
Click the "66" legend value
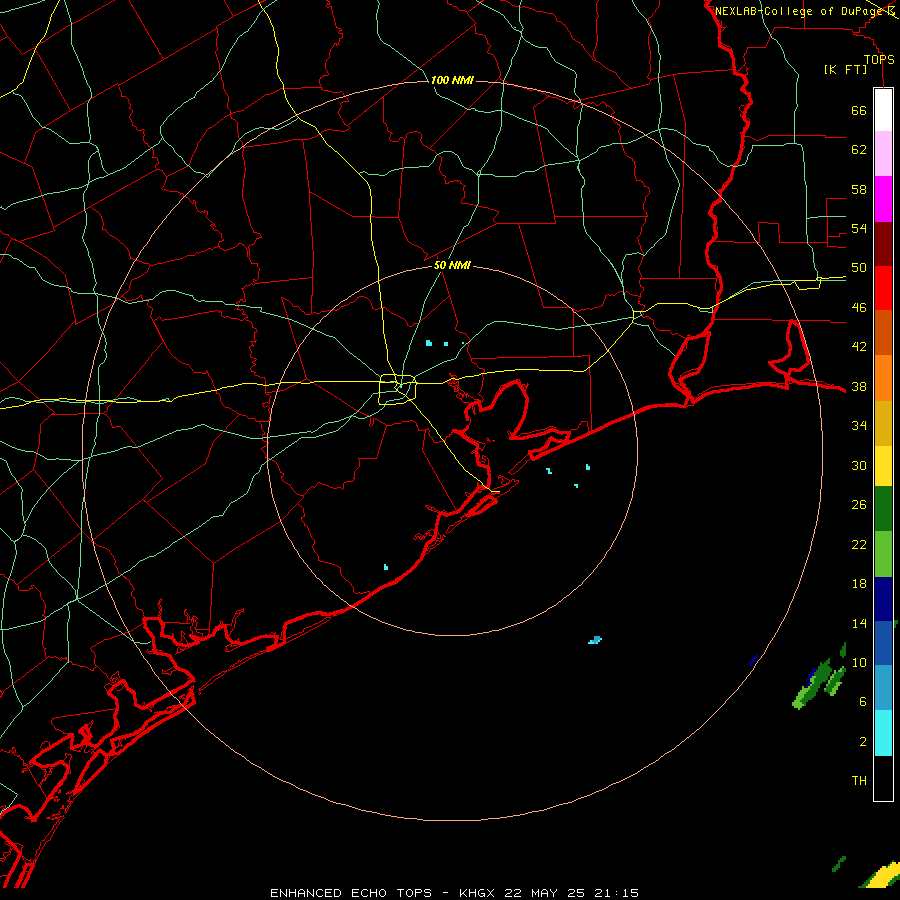click(x=859, y=111)
